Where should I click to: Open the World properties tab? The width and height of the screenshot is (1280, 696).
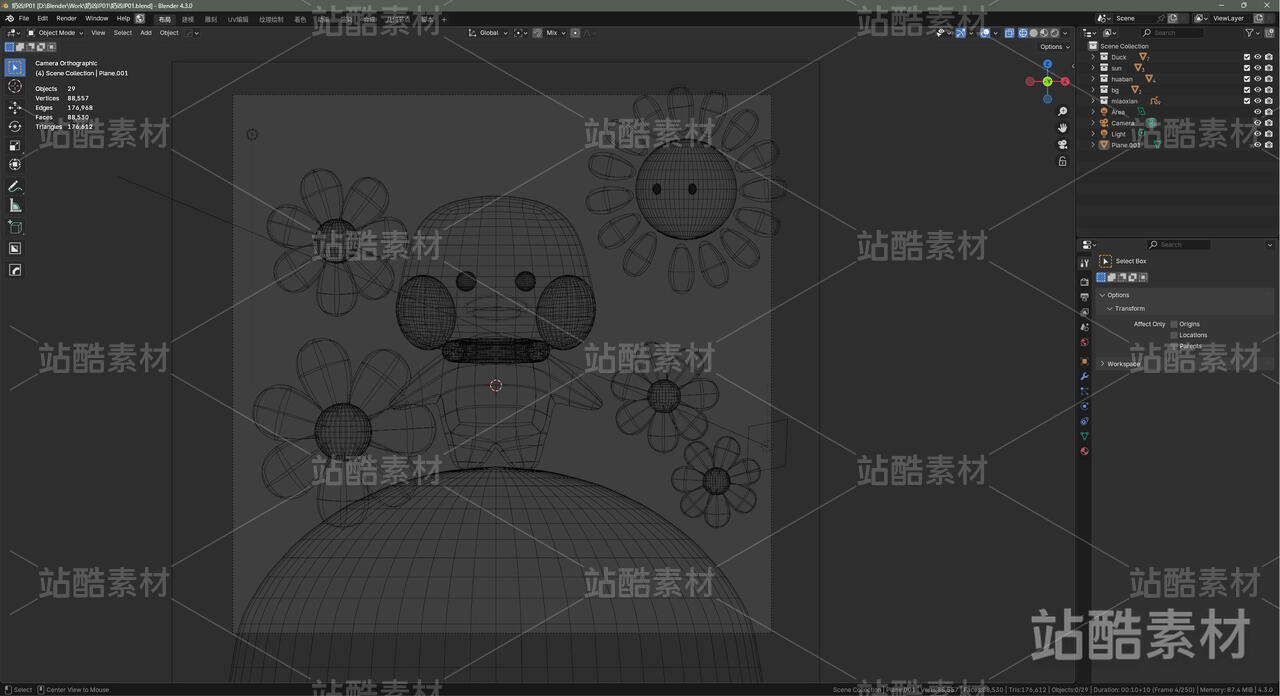click(x=1084, y=342)
